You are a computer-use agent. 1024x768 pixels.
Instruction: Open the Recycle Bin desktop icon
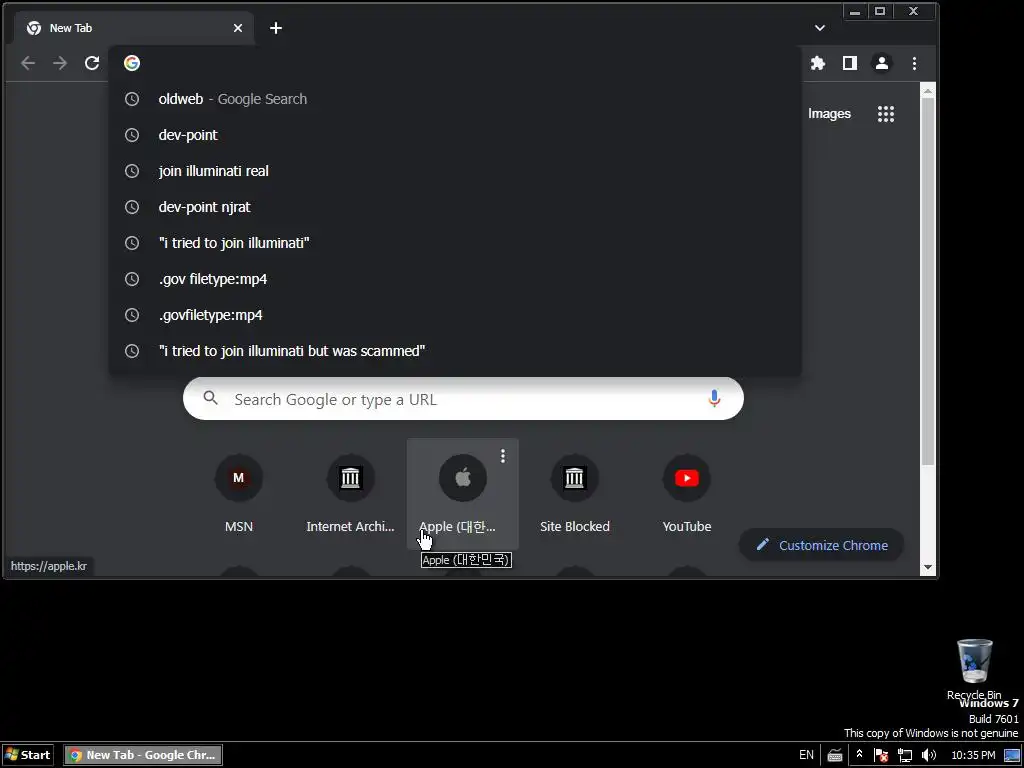[x=974, y=669]
